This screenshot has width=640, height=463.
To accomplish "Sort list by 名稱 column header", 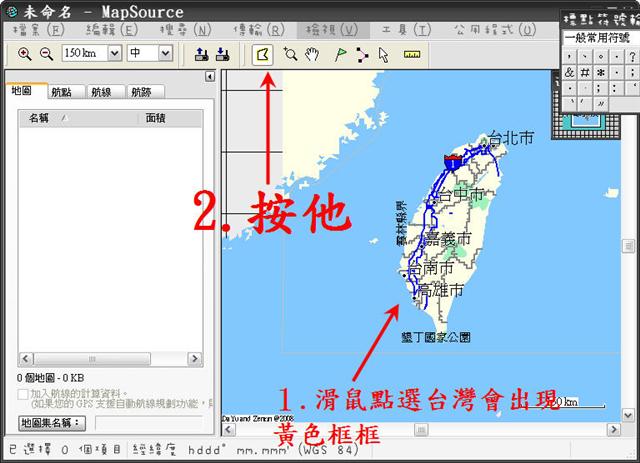I will pos(78,118).
